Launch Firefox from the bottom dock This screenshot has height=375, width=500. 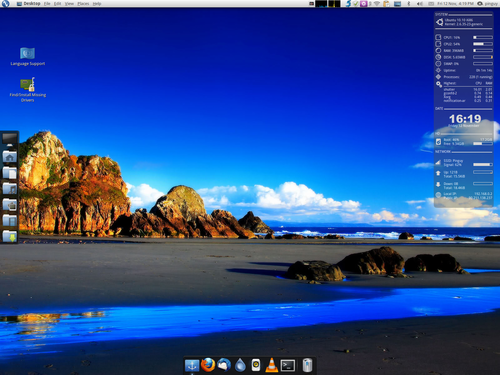pos(208,365)
